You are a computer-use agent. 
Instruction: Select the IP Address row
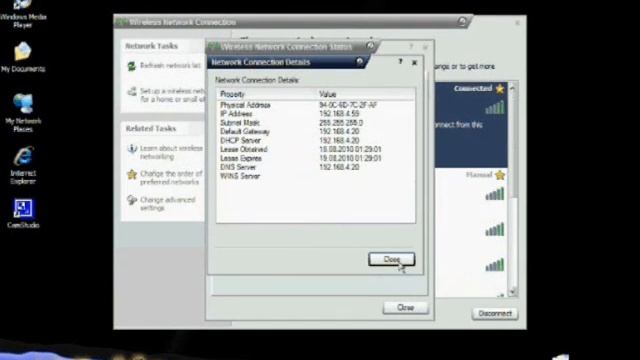point(316,114)
